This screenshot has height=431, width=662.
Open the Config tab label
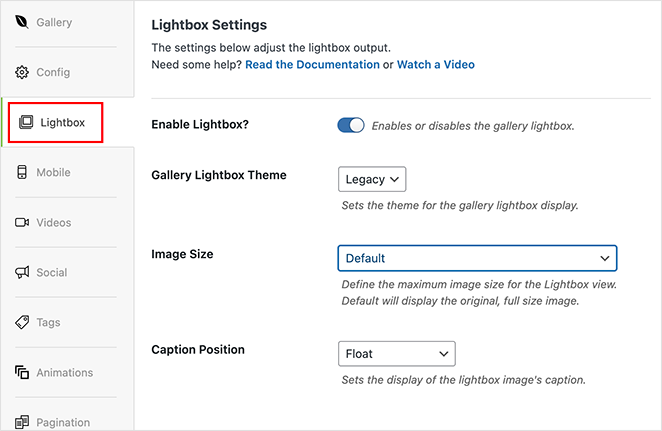tap(53, 72)
